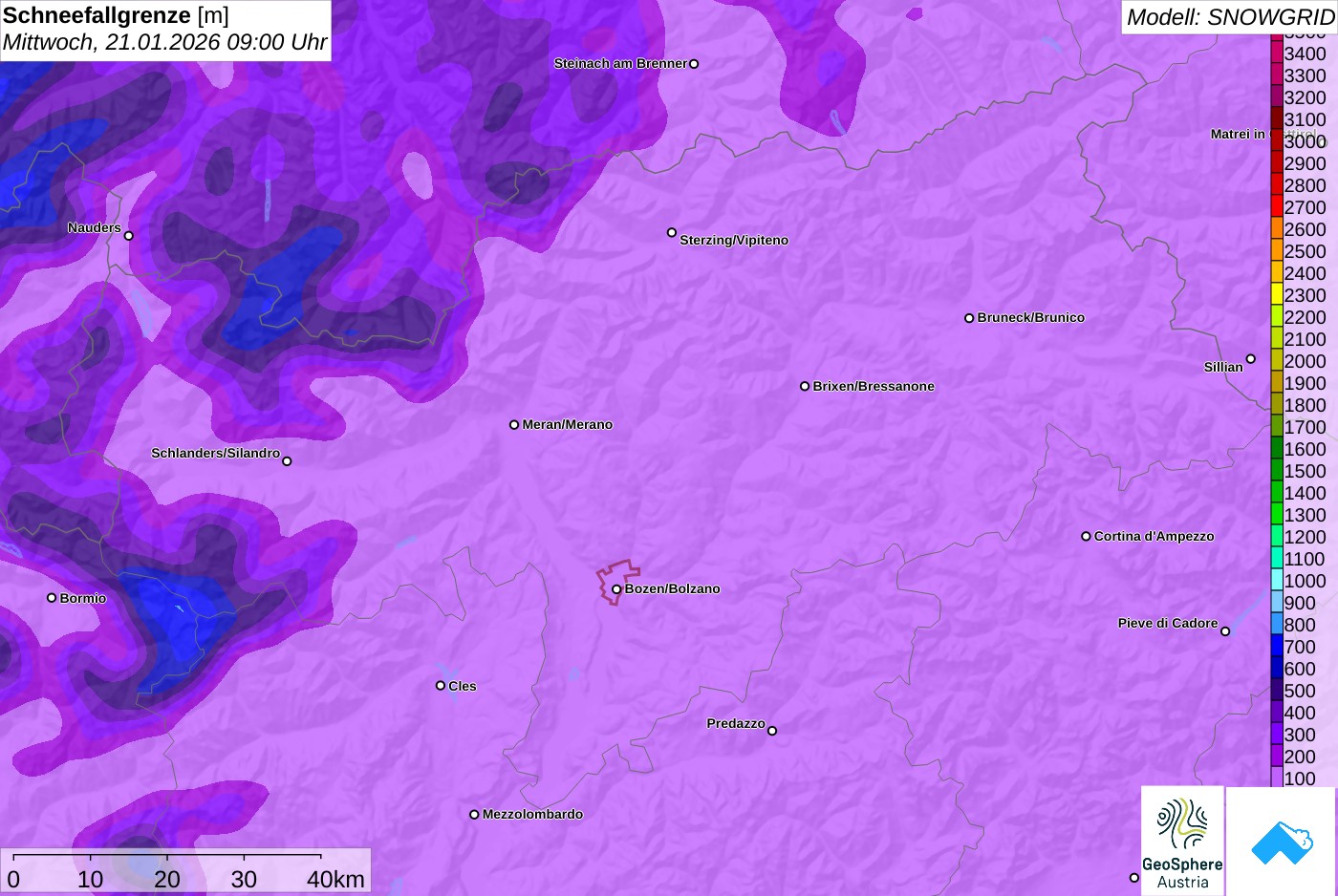This screenshot has width=1338, height=896.
Task: Select the Sterzing/Vipiteno marker dot
Action: click(x=672, y=232)
